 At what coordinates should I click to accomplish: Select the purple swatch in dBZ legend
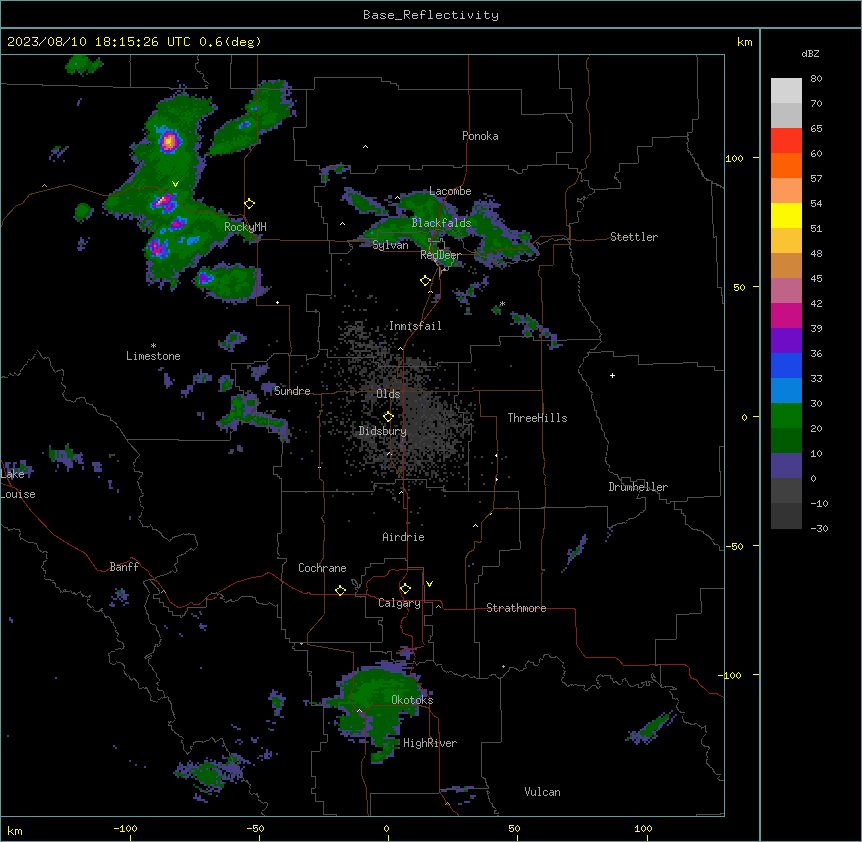click(x=786, y=340)
